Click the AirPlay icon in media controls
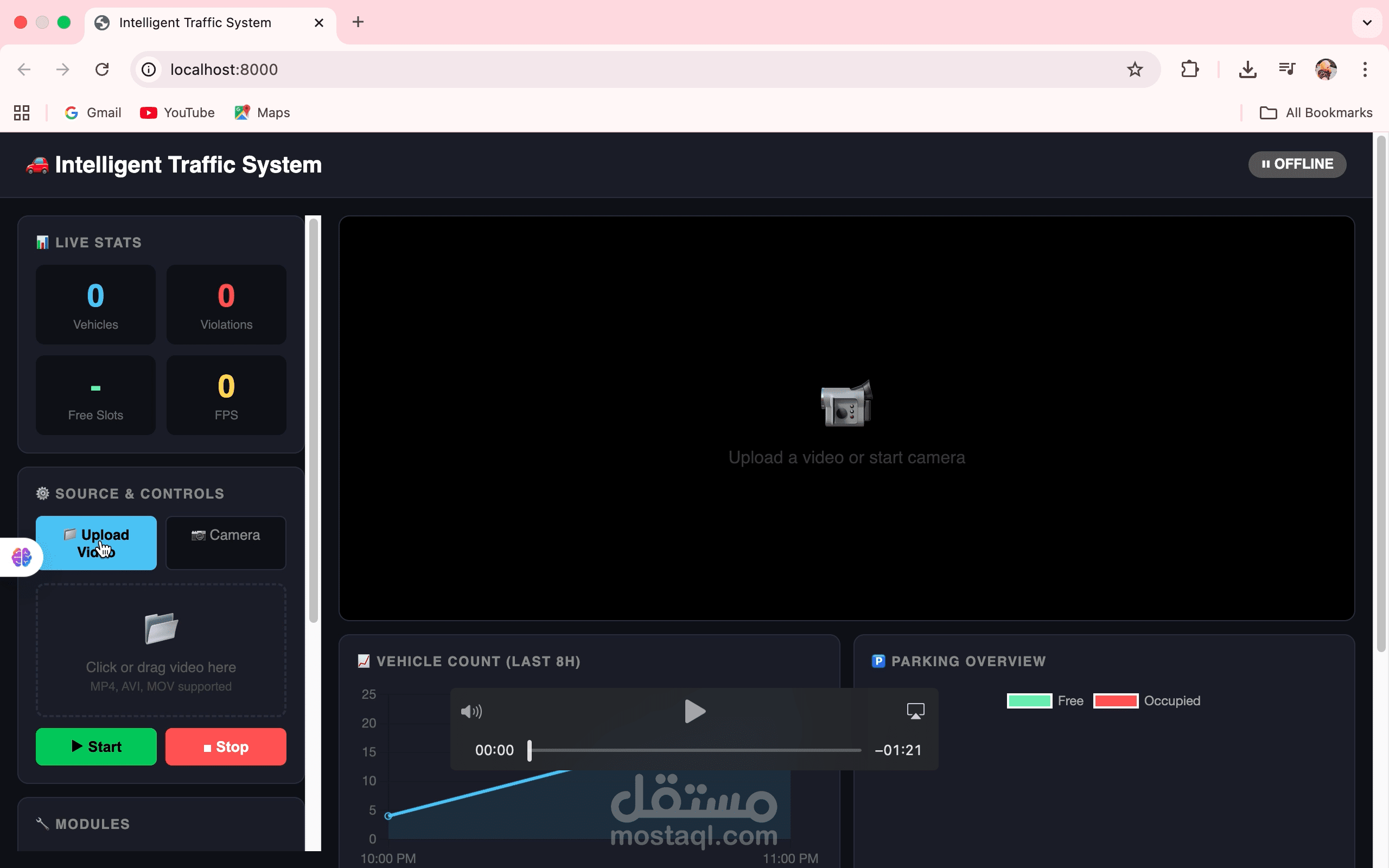 [x=915, y=711]
